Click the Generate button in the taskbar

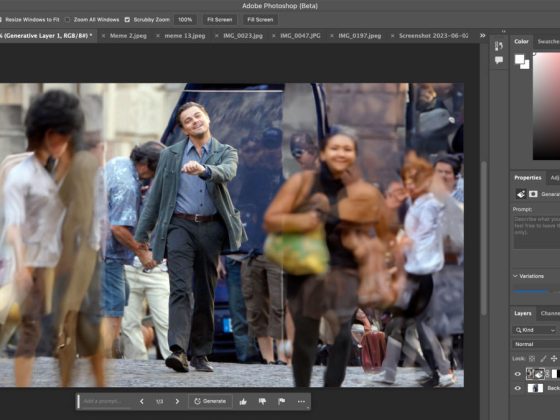210,401
